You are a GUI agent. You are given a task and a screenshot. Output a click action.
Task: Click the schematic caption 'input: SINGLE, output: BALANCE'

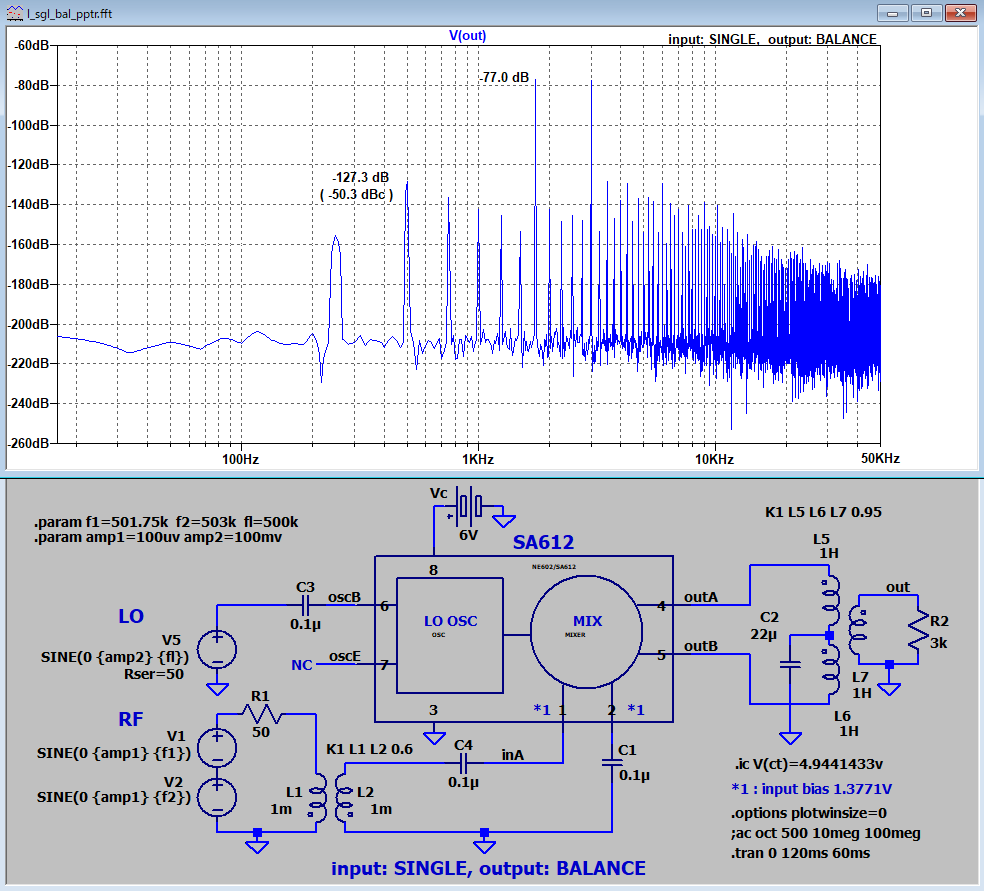click(x=488, y=868)
